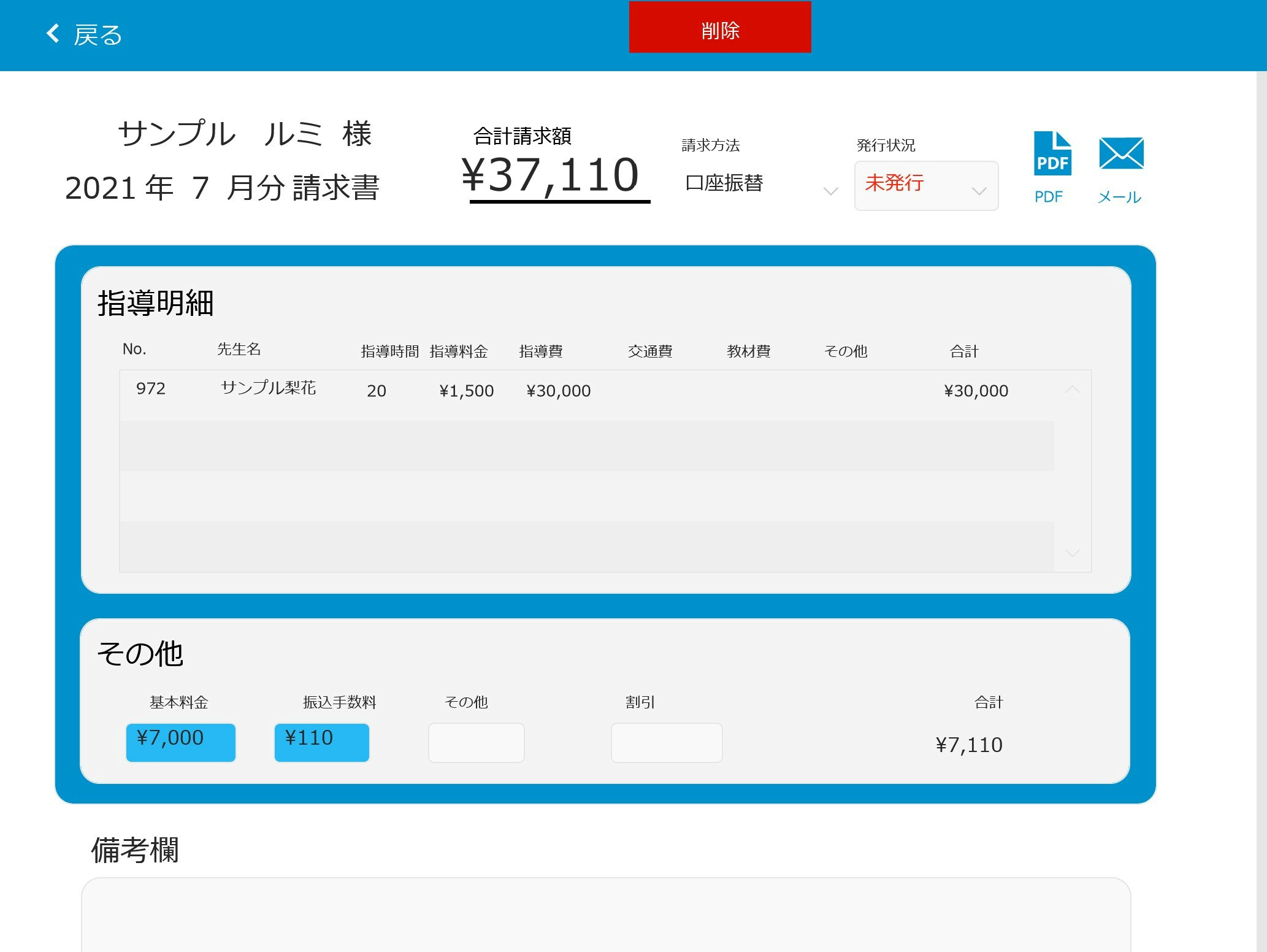Click the 指導時間 column header
Screen dimensions: 1267x952
[x=389, y=351]
